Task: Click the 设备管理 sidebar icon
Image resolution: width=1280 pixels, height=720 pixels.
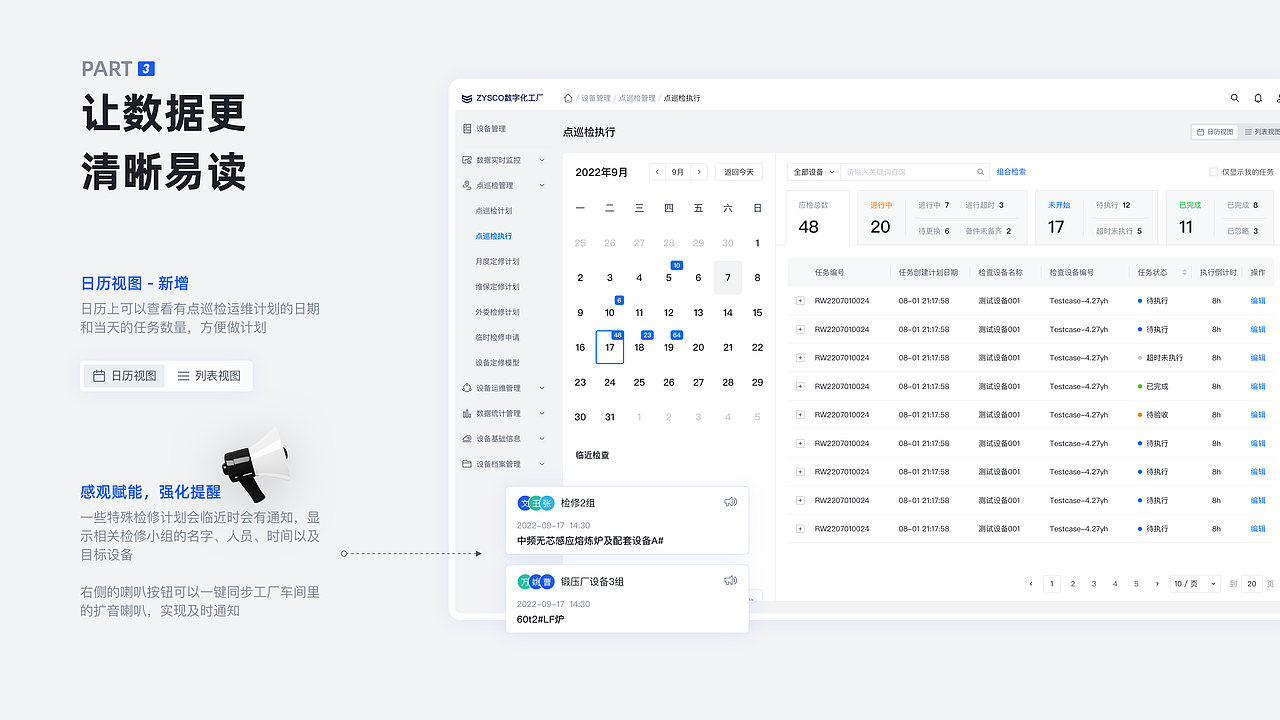Action: point(467,129)
